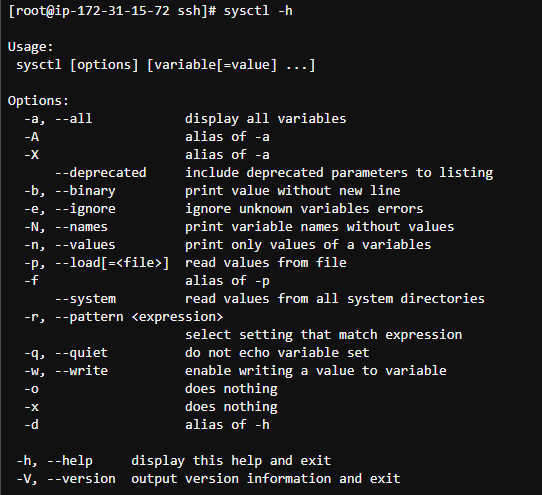The width and height of the screenshot is (542, 495).
Task: Click 'do not echo variable set'
Action: 277,353
